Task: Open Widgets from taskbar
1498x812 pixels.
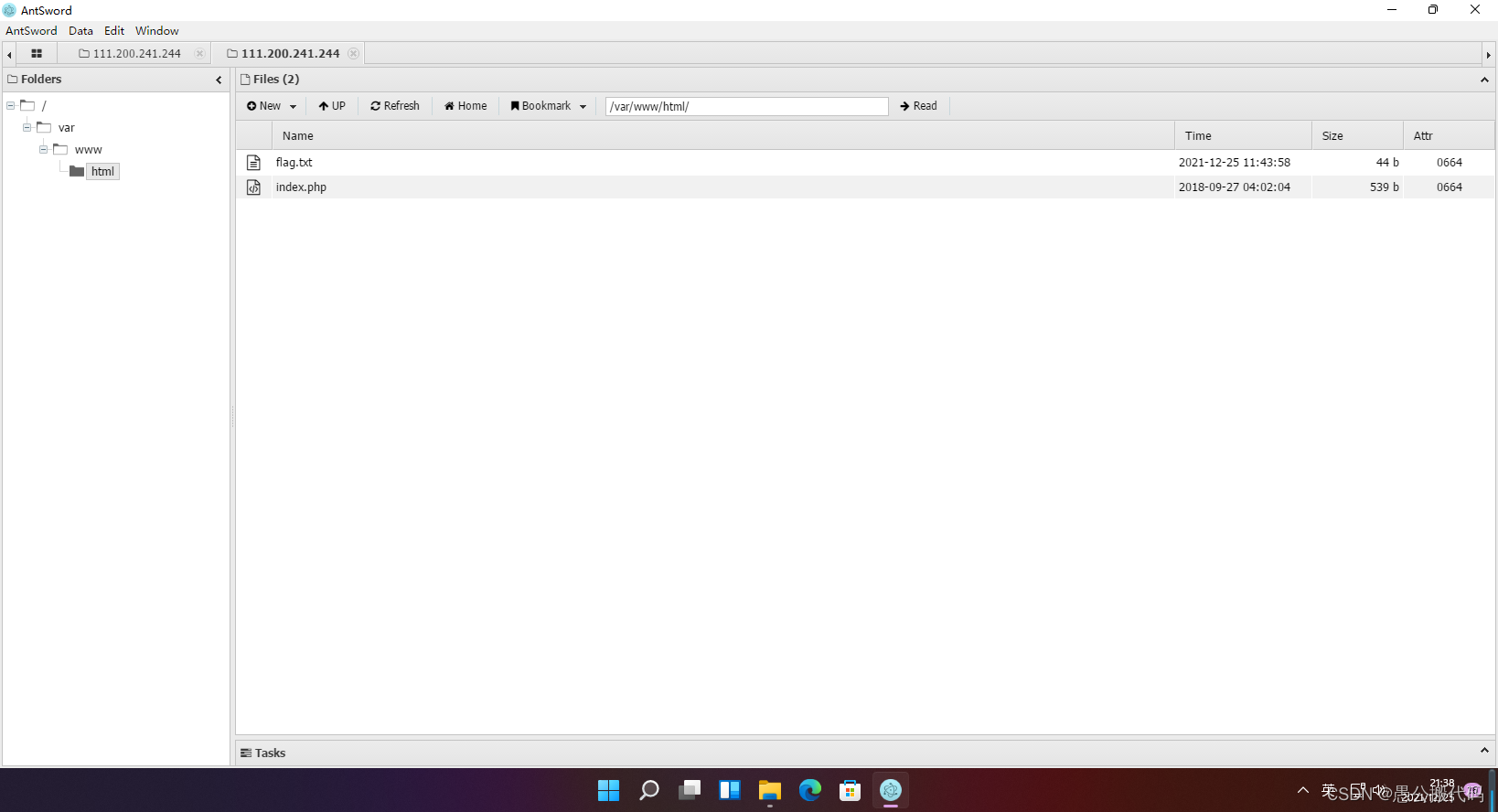Action: (729, 790)
